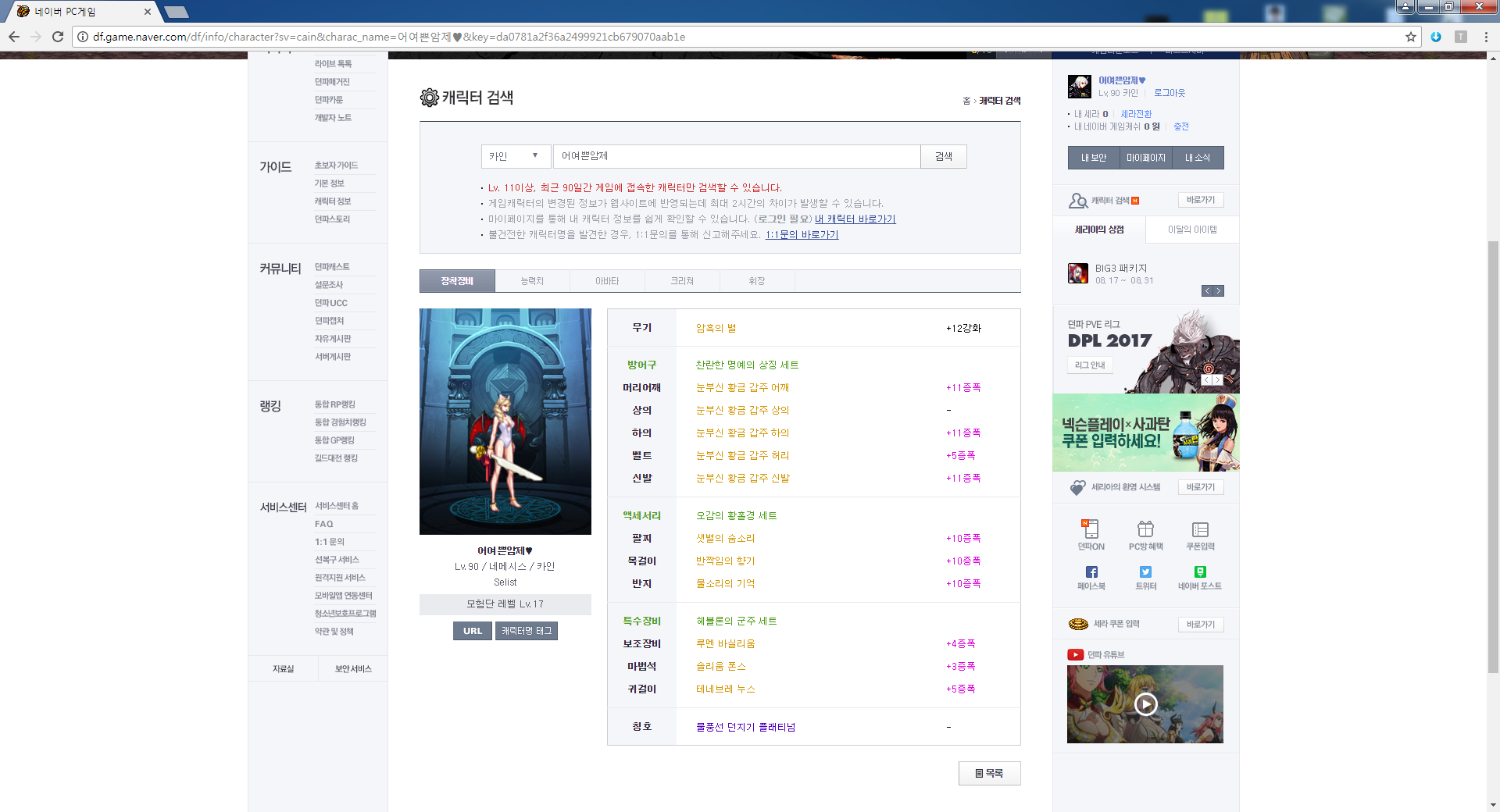This screenshot has width=1500, height=812.
Task: Open PC방 혜택 gift icon
Action: 1145,535
